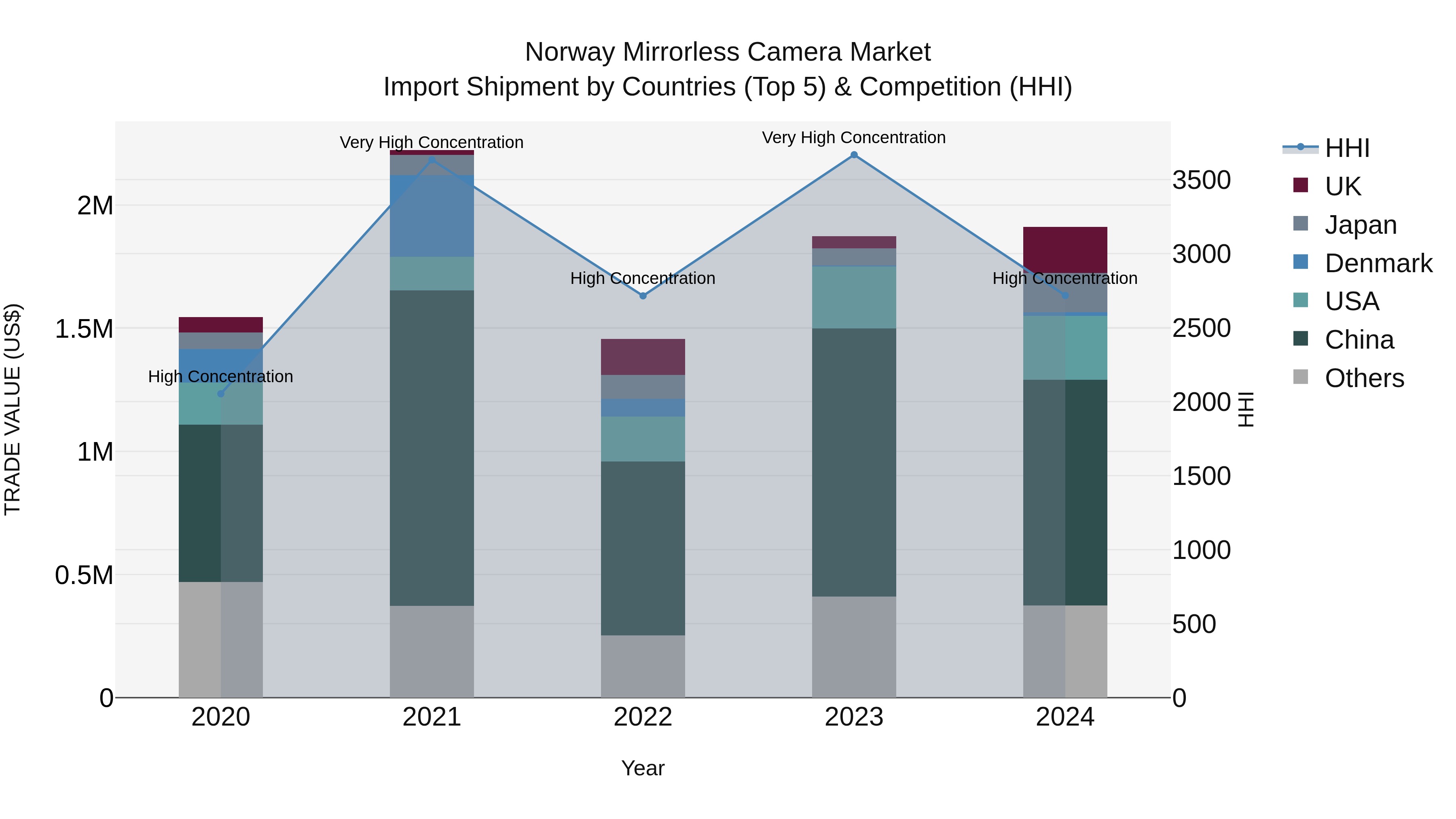The width and height of the screenshot is (1456, 819).
Task: Click the 'Year' x-axis title
Action: point(643,768)
